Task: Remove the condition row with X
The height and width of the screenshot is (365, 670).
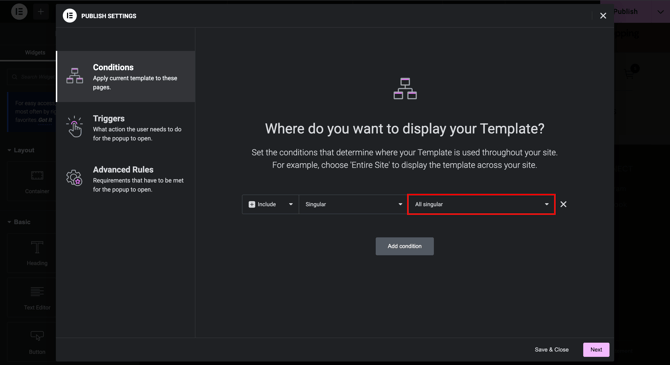Action: point(564,204)
